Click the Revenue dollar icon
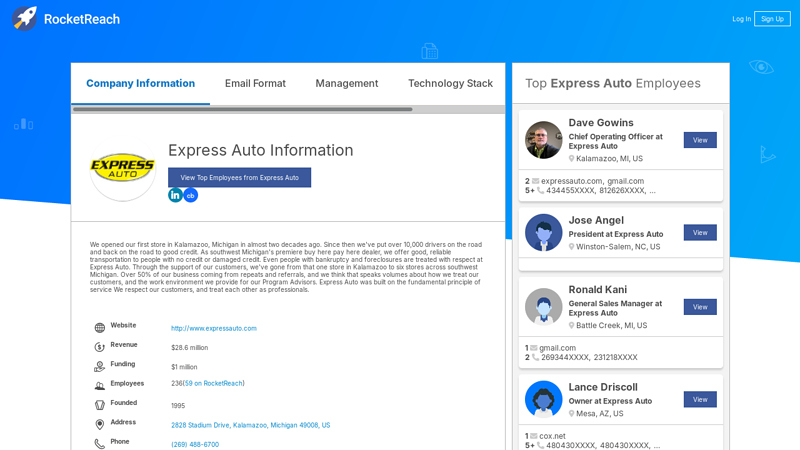This screenshot has width=800, height=450. pos(99,347)
